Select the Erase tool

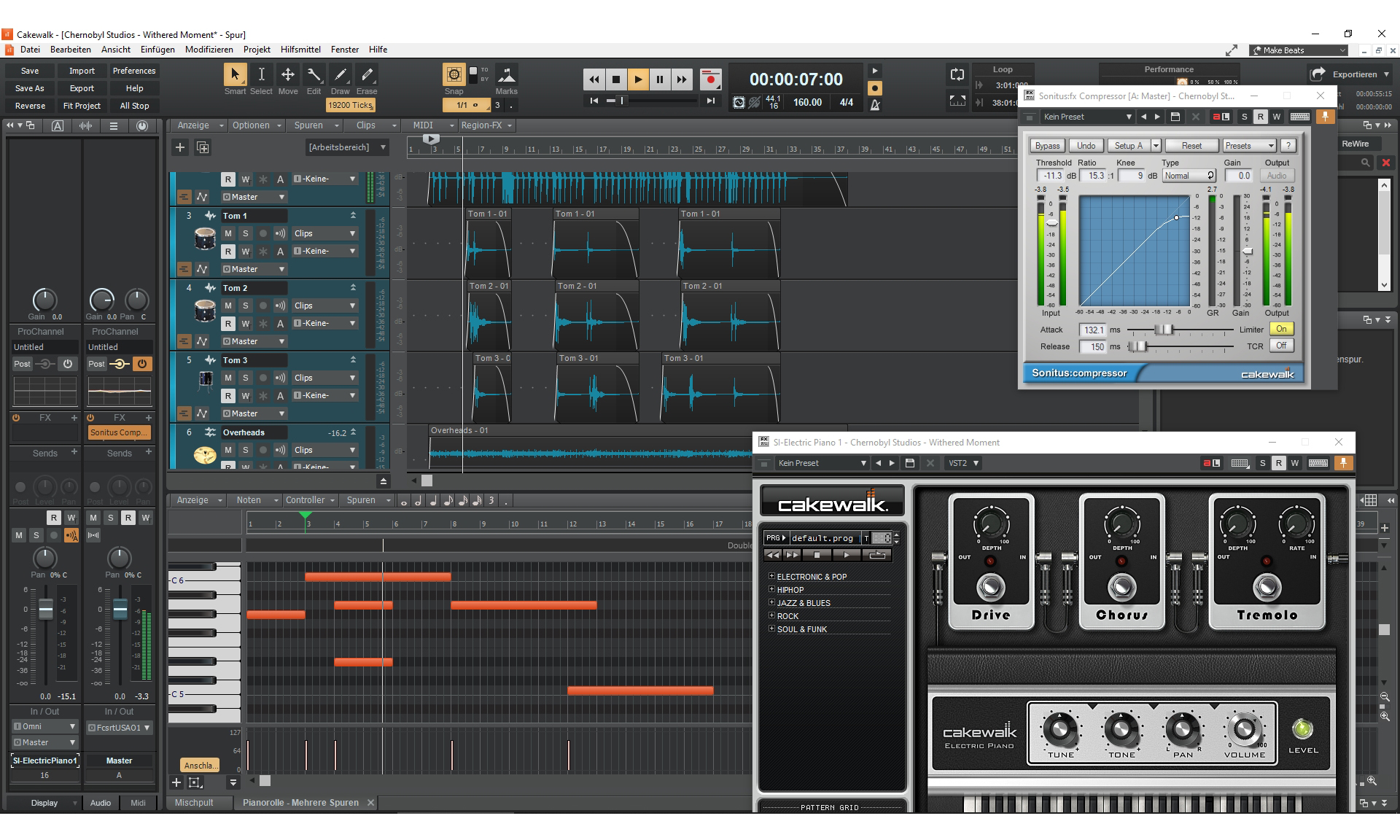(x=367, y=75)
